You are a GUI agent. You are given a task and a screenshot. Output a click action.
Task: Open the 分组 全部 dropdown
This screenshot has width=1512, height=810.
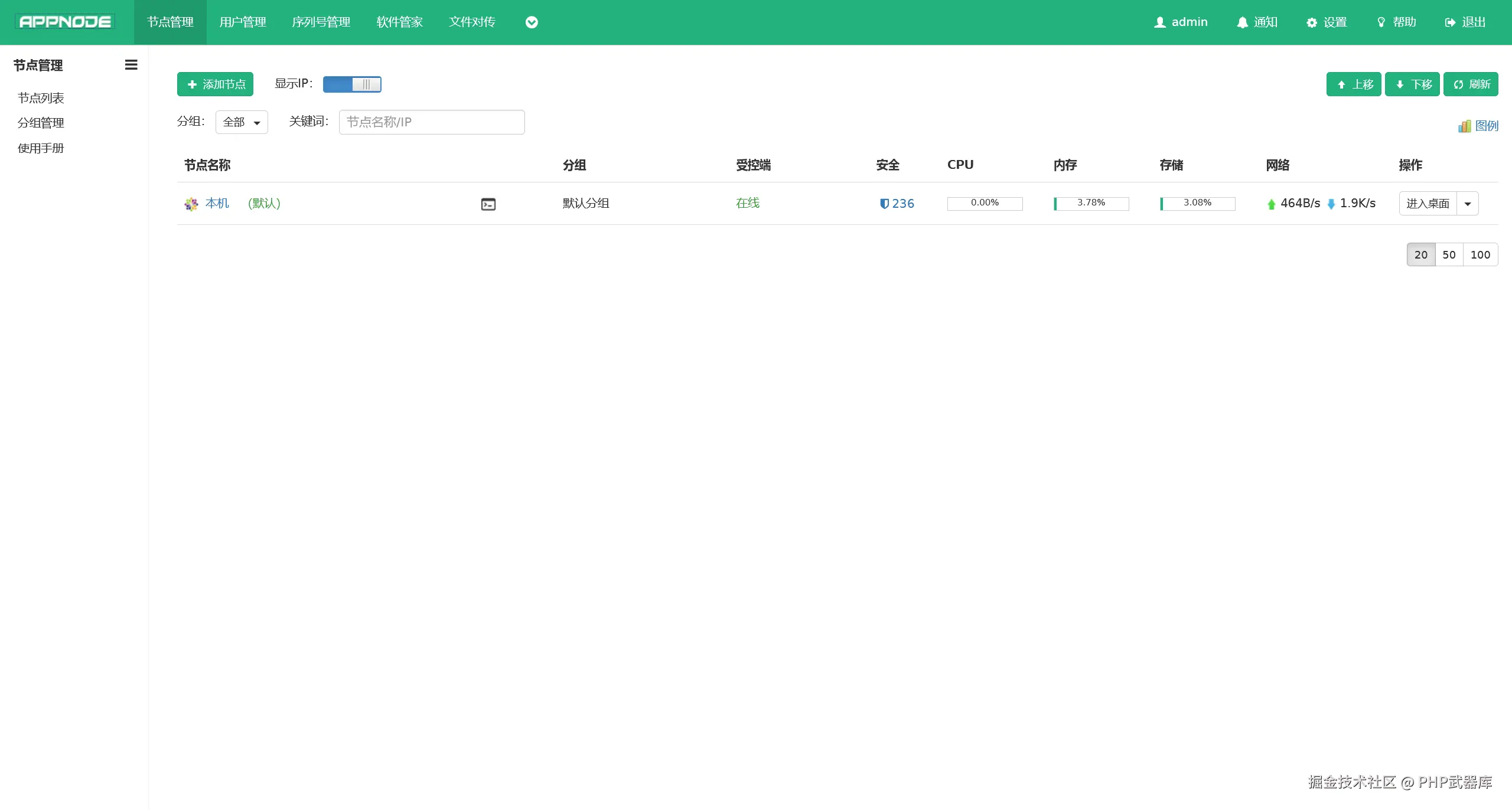pyautogui.click(x=242, y=122)
